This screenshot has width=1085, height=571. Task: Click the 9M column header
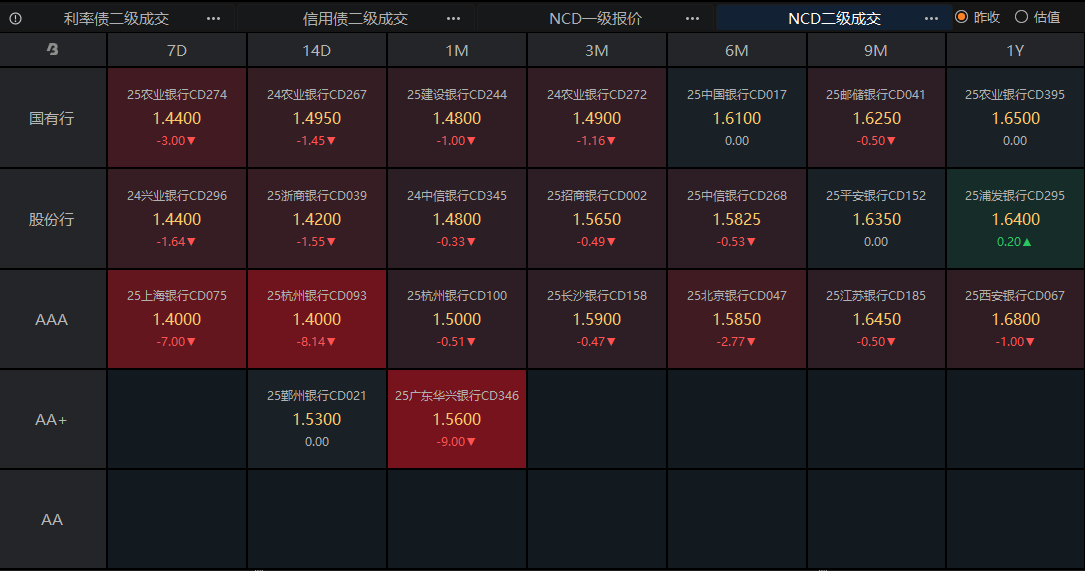tap(876, 50)
